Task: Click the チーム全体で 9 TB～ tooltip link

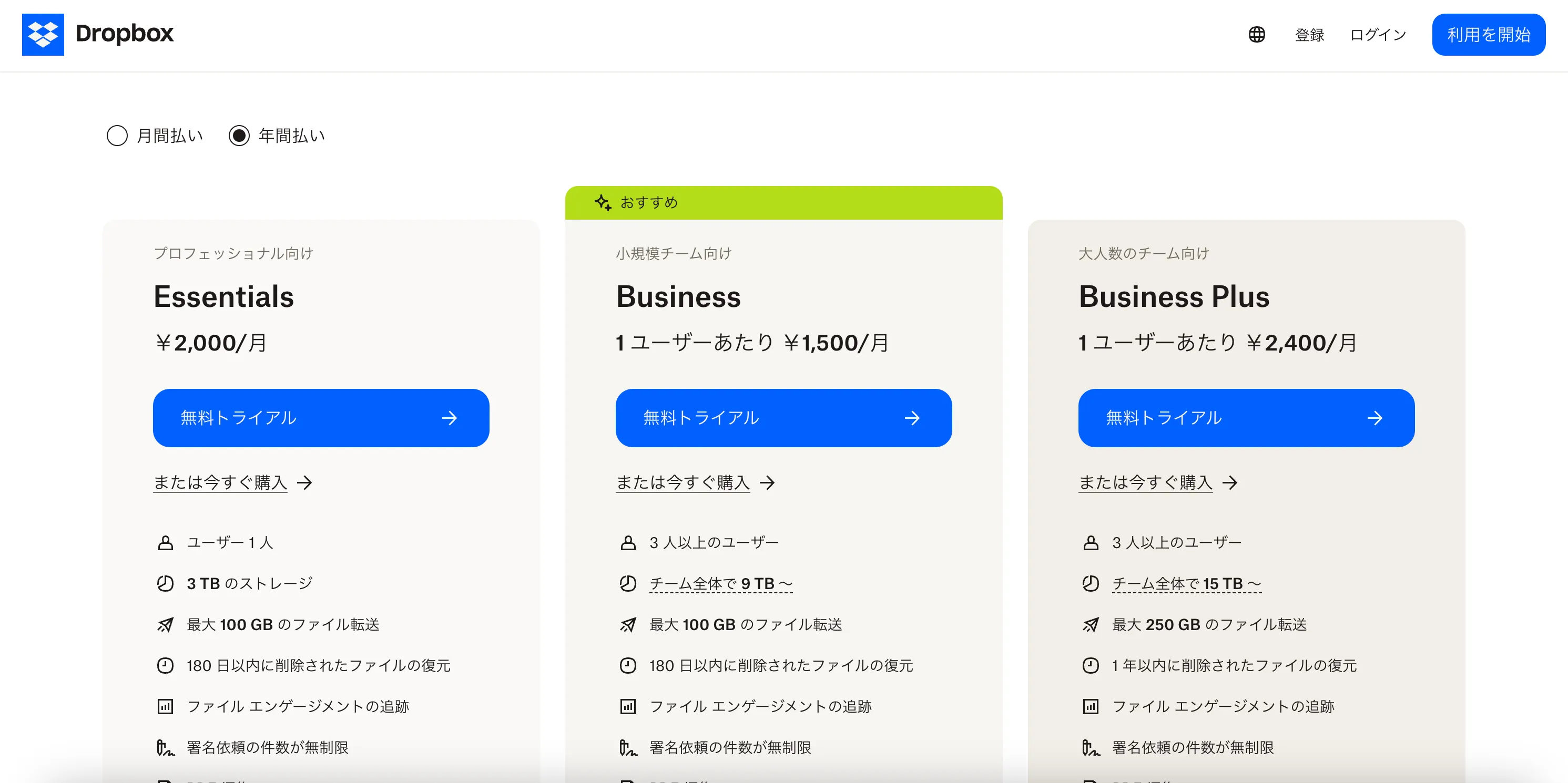Action: (x=721, y=583)
